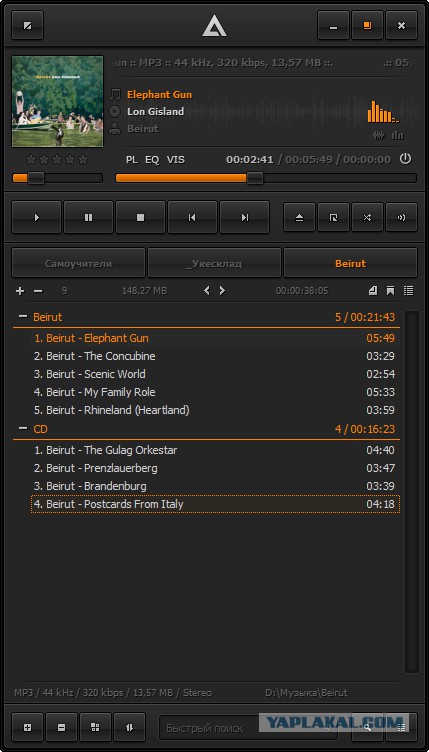
Task: Open the playlist menu list icon
Action: click(x=408, y=290)
